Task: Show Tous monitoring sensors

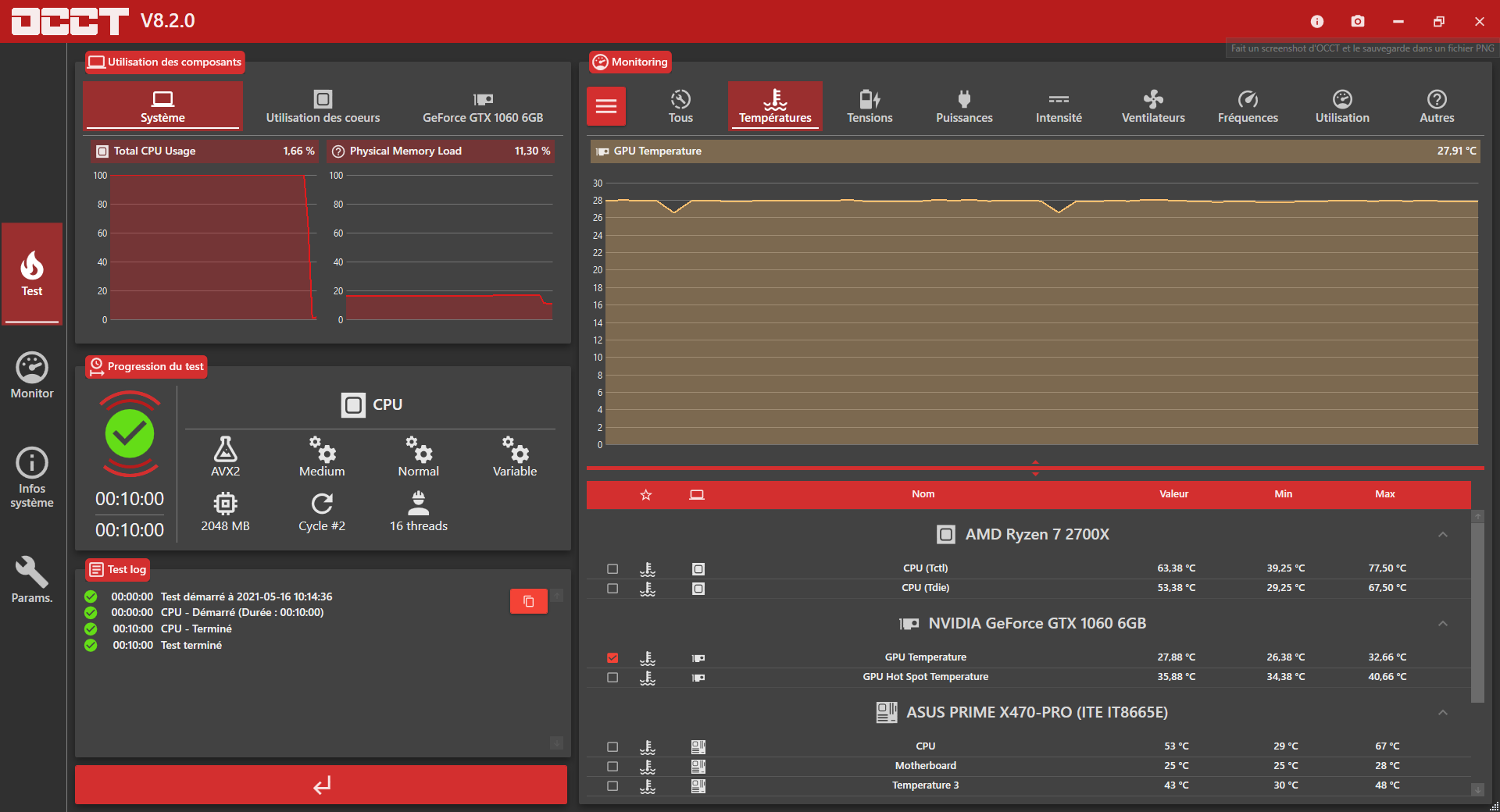Action: point(680,105)
